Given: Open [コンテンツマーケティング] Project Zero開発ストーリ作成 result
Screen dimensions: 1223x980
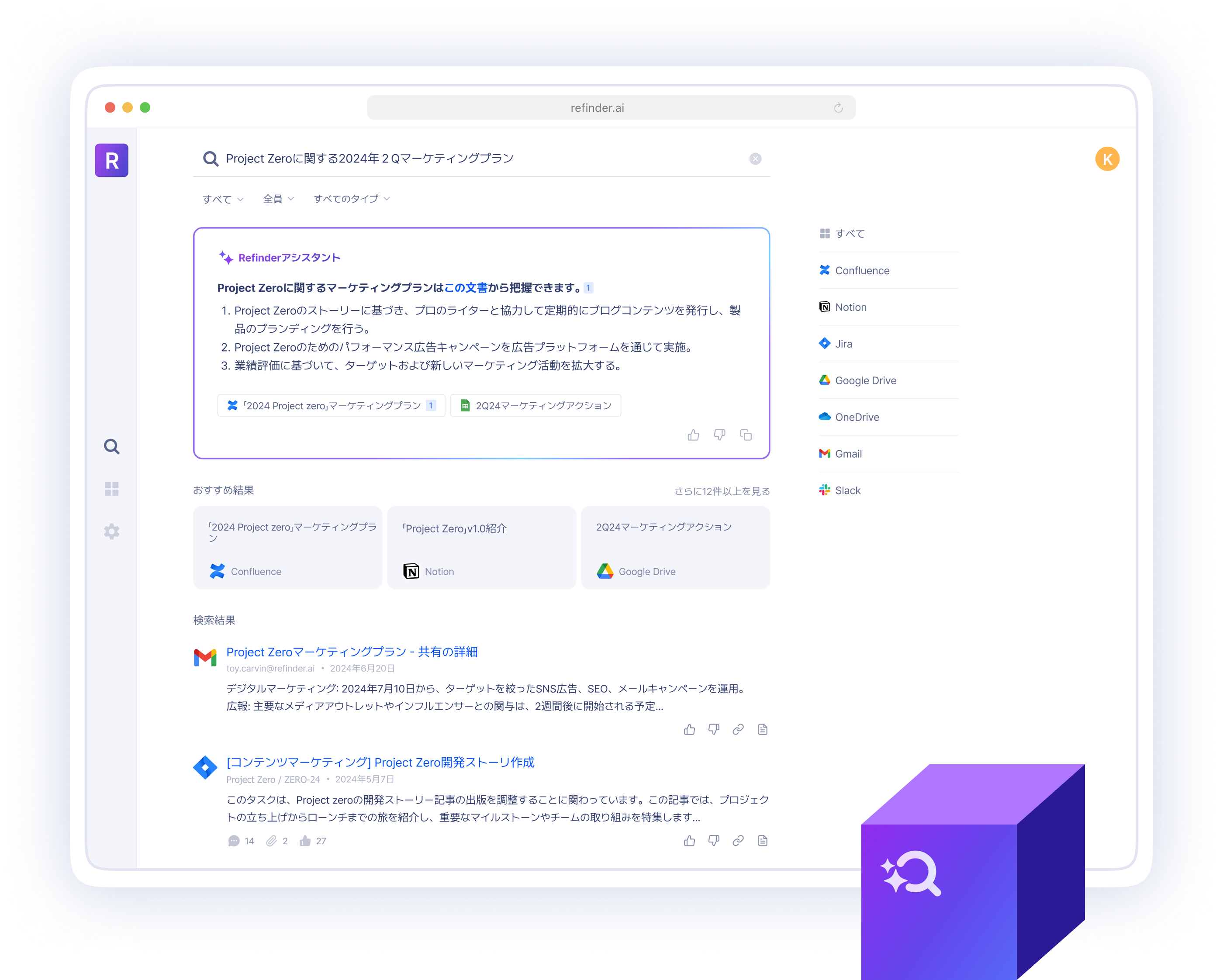Looking at the screenshot, I should [380, 762].
